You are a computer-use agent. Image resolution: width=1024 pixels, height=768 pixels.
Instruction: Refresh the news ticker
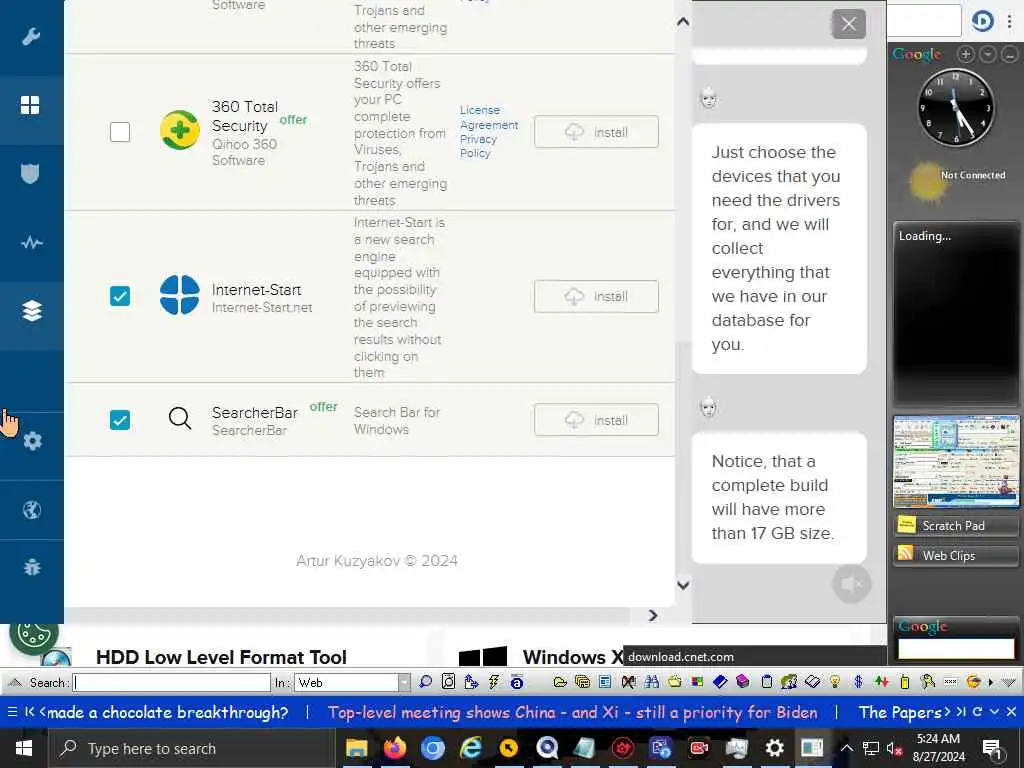[978, 711]
